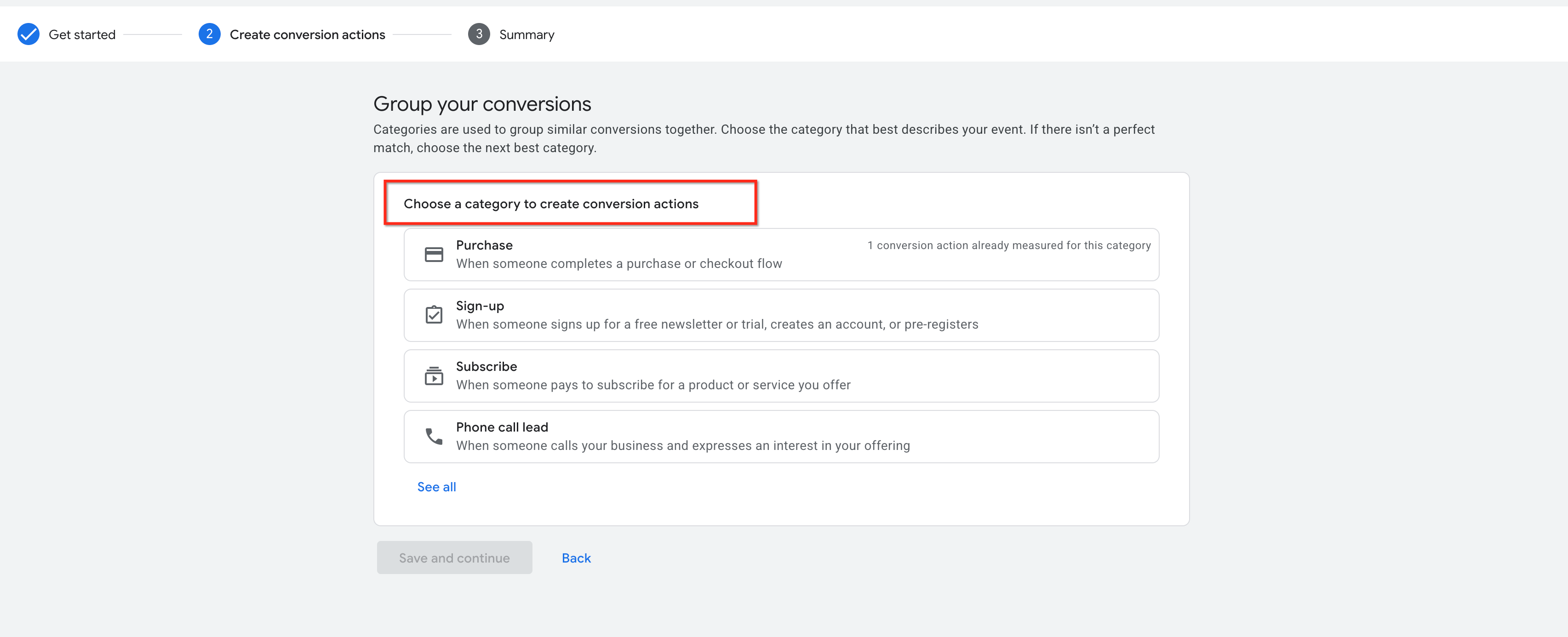Select the Subscribe category option
Screen dimensions: 1568x637
pos(781,375)
